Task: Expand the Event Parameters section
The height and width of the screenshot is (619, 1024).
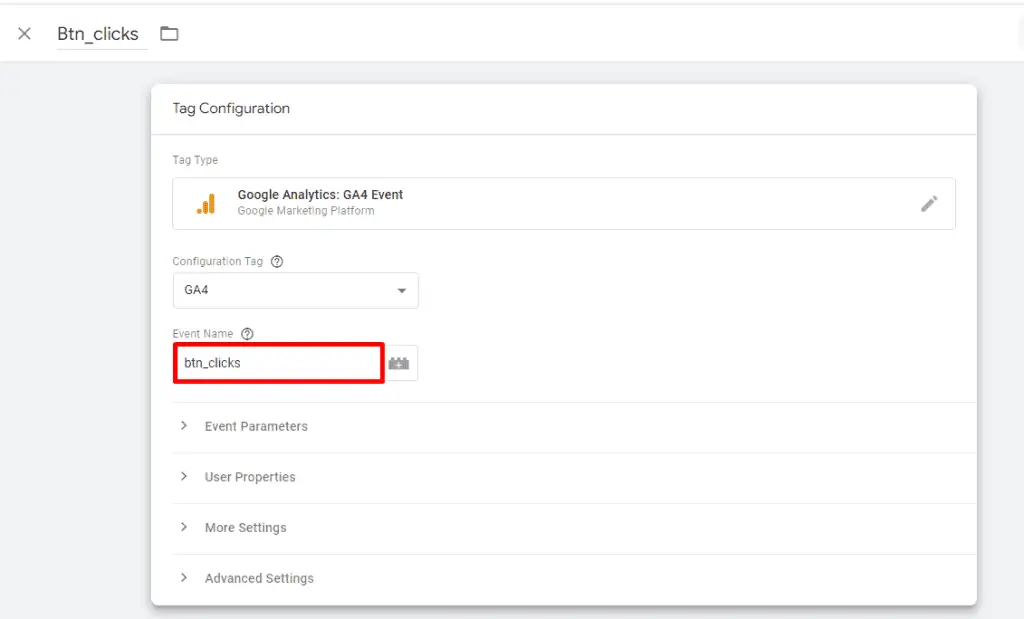Action: click(256, 426)
